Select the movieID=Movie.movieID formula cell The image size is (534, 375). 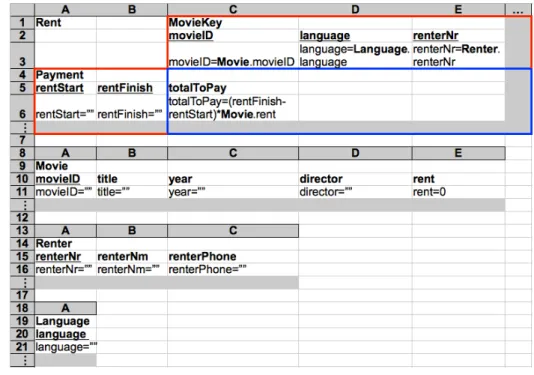pyautogui.click(x=233, y=56)
